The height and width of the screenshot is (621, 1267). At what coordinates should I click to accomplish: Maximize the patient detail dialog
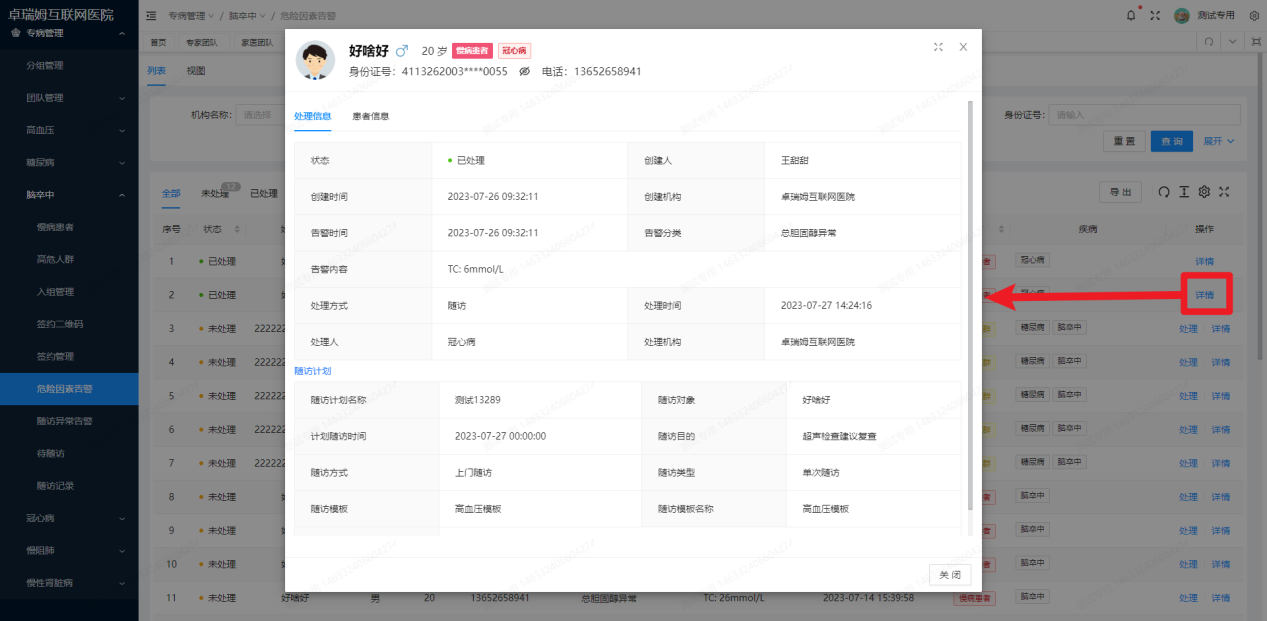tap(938, 47)
